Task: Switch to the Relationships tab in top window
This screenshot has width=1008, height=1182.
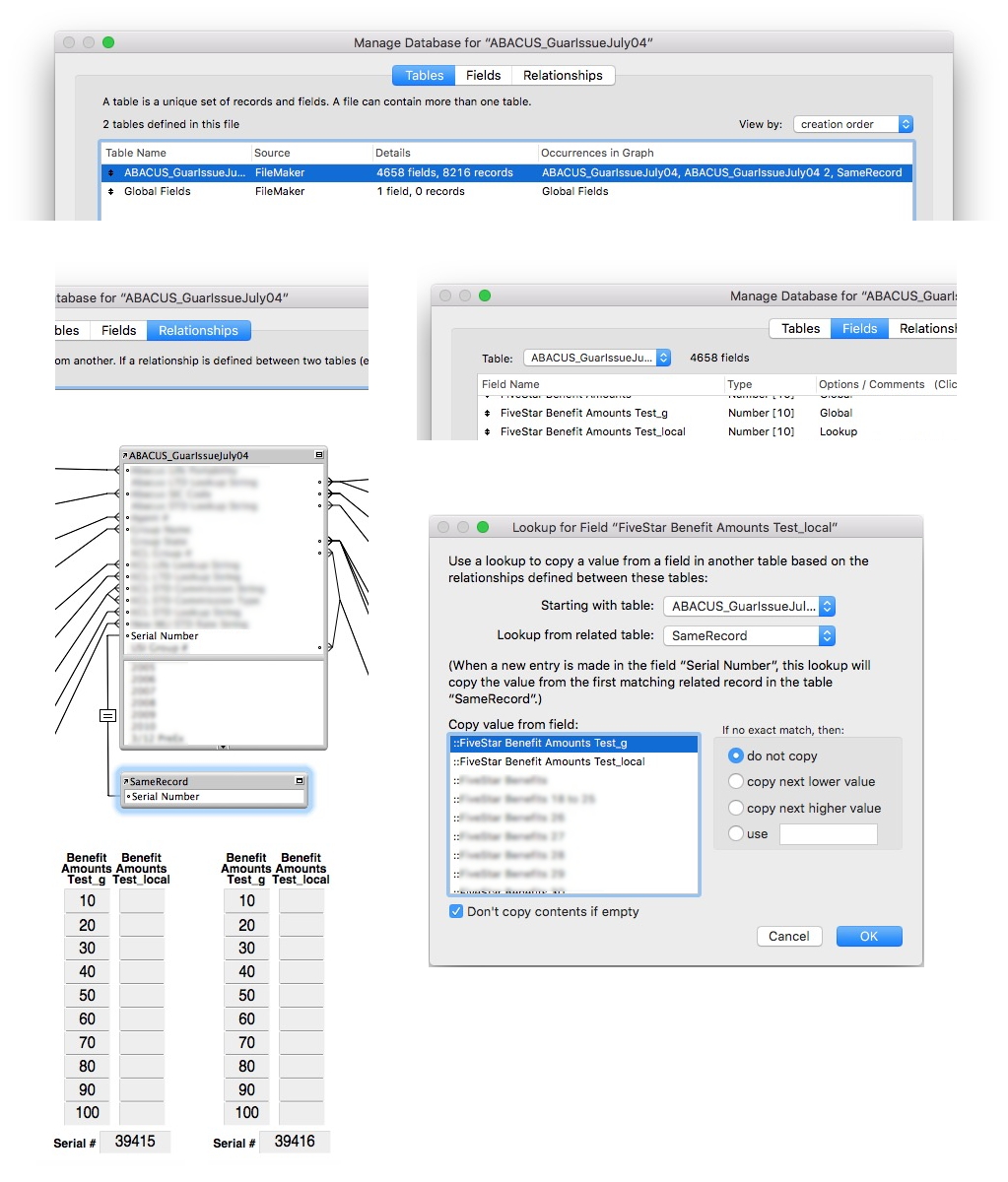Action: click(563, 75)
